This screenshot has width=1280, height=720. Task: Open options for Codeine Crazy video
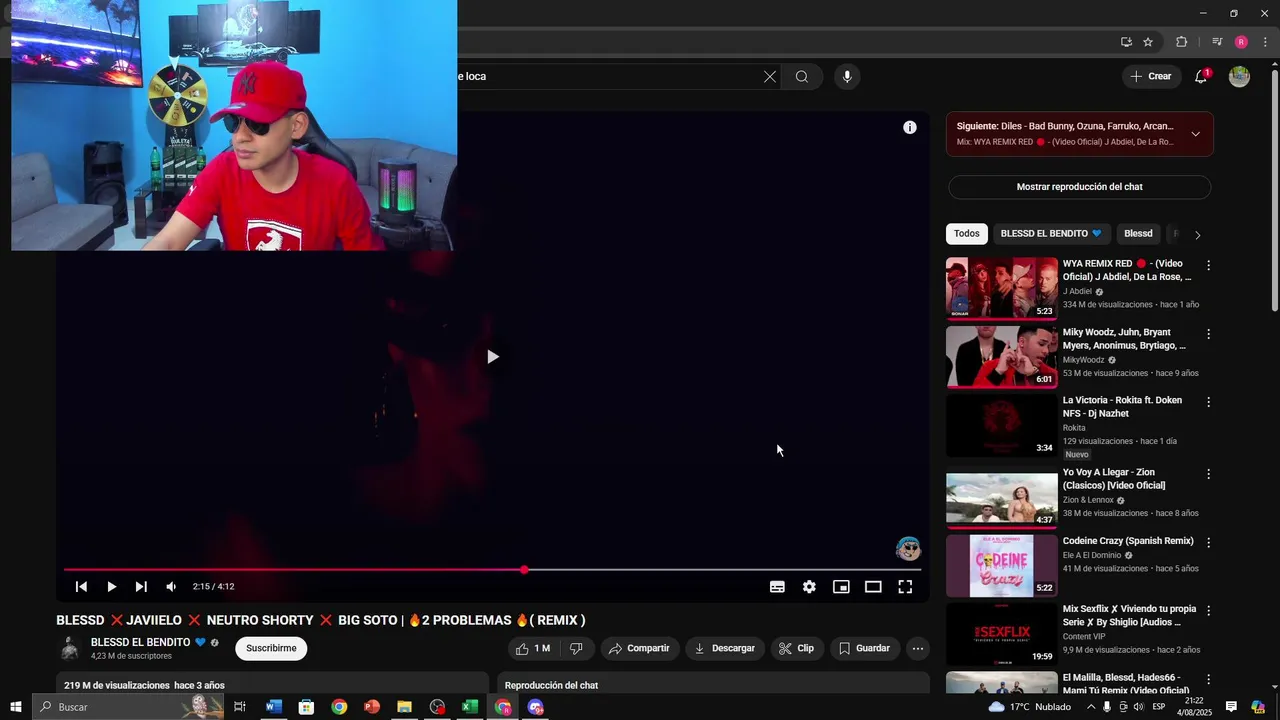[x=1208, y=542]
